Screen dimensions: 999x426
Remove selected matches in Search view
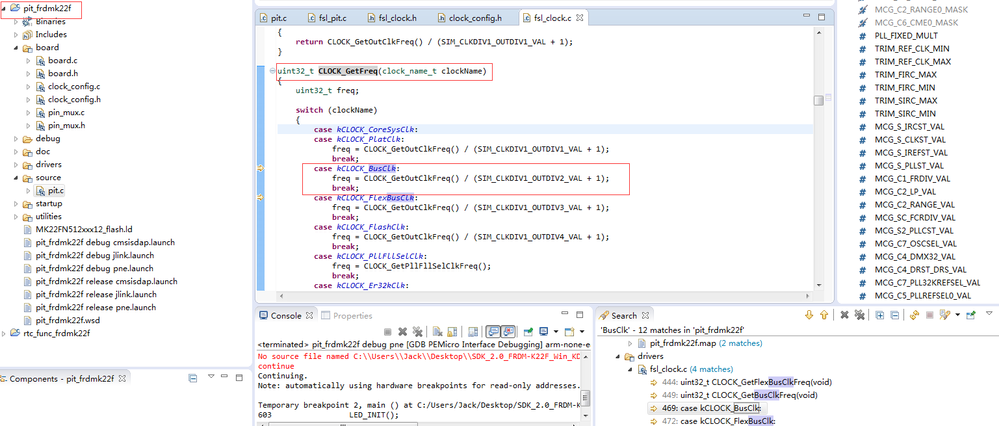(845, 315)
